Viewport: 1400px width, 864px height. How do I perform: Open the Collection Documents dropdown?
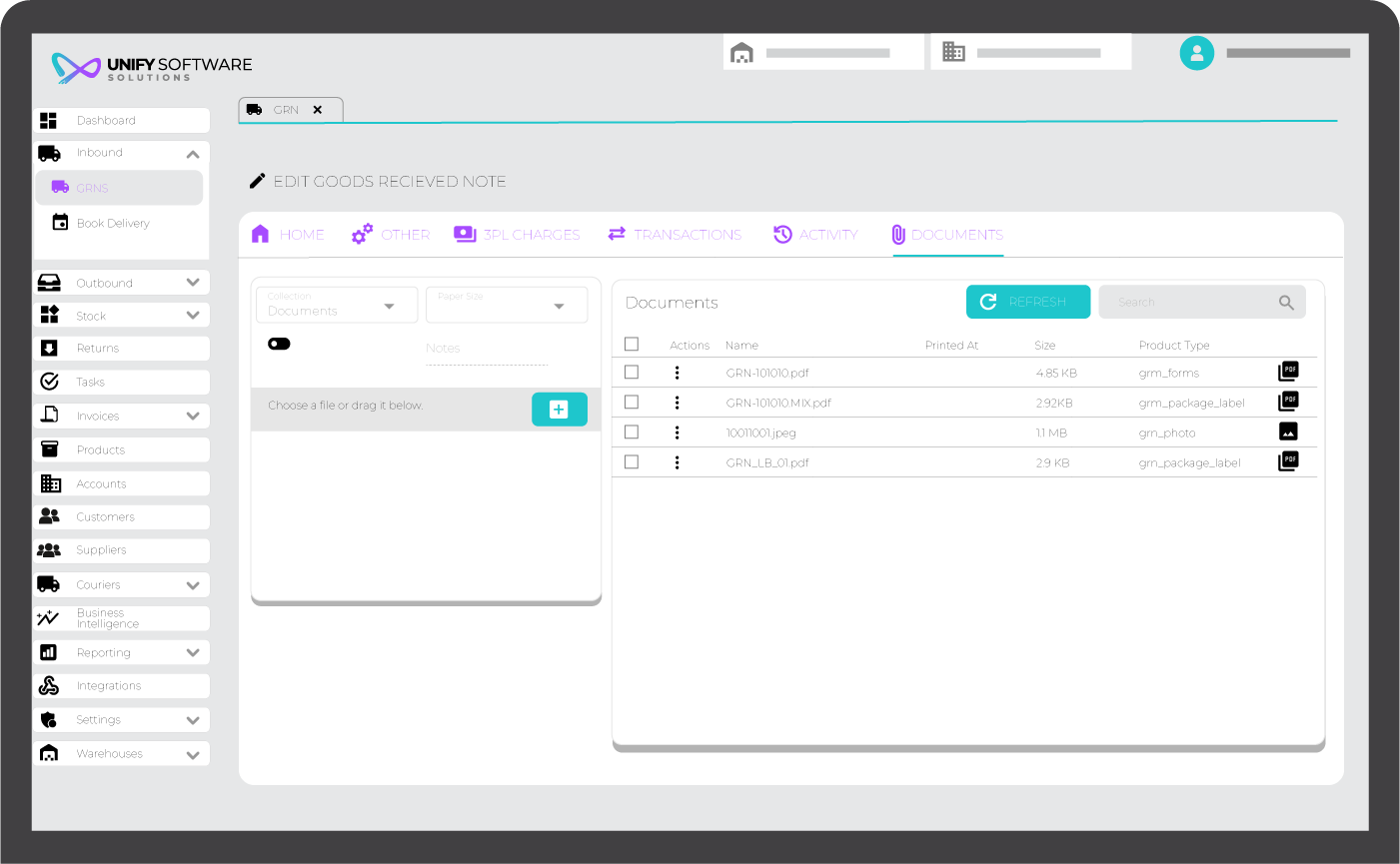tap(337, 306)
